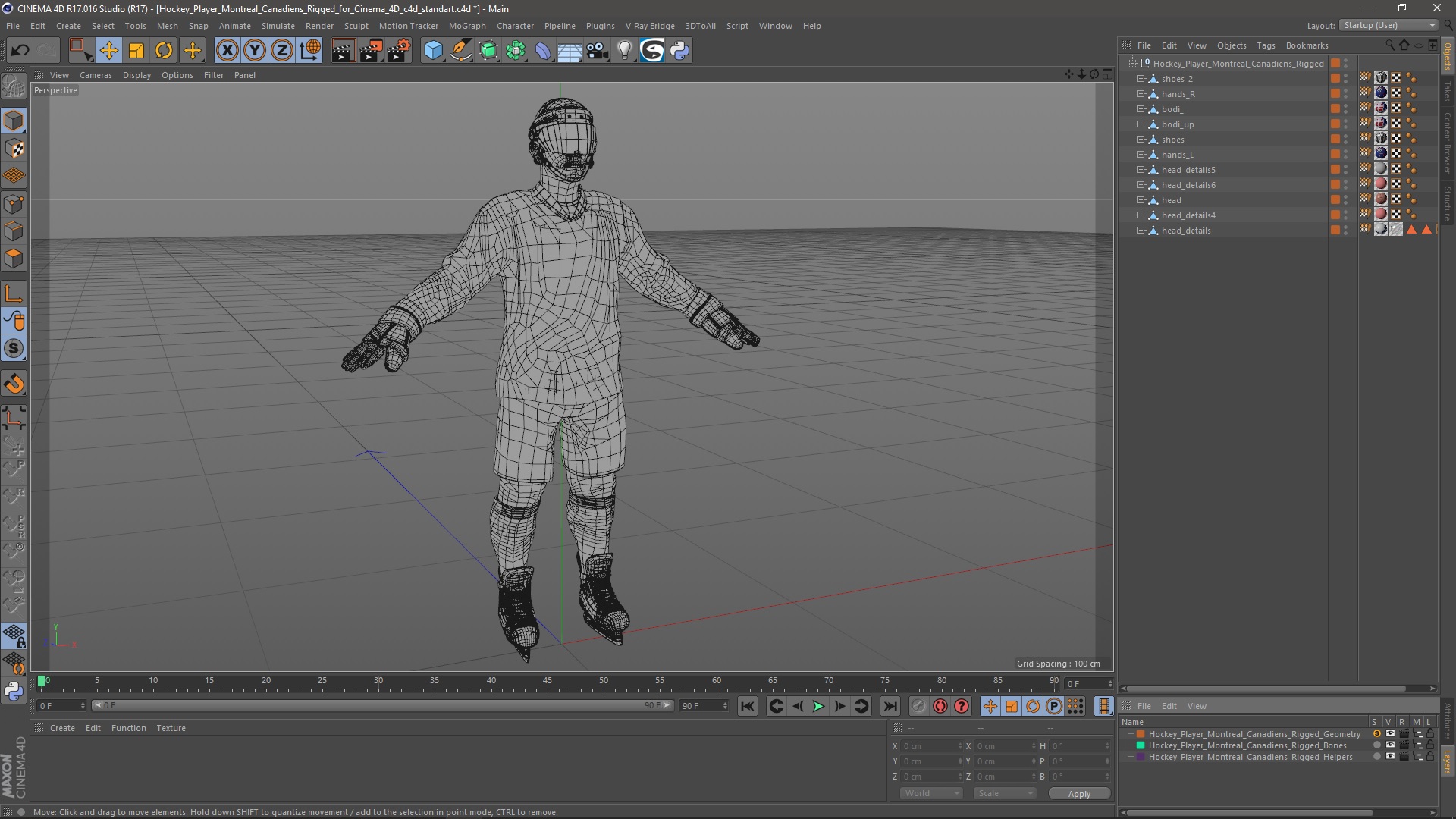Collapse the Hockey_Player_Montreal_Canadiens_Rigged root
The width and height of the screenshot is (1456, 819).
tap(1132, 64)
